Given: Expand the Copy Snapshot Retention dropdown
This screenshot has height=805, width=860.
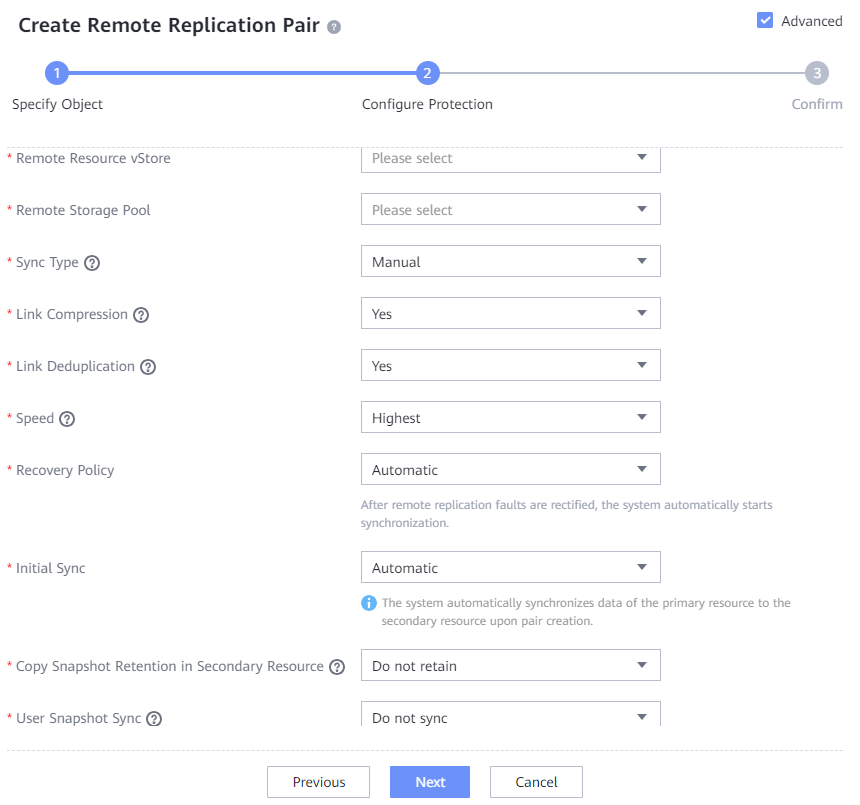Looking at the screenshot, I should [x=510, y=666].
